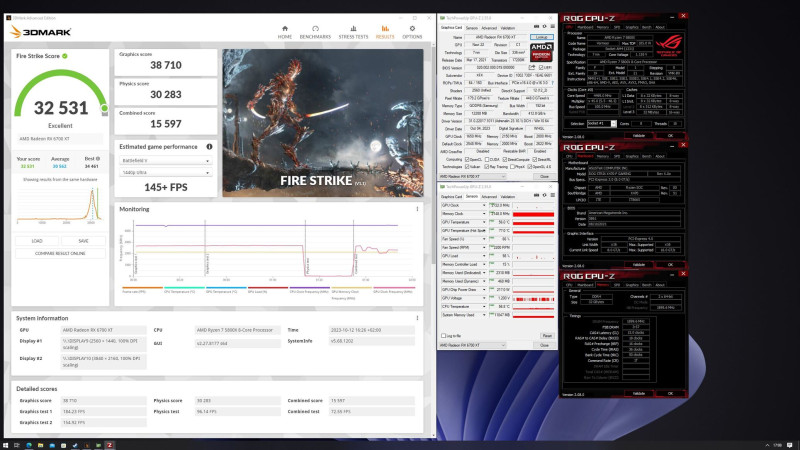Click the green verified check by Fire Strike Score
The width and height of the screenshot is (800, 450).
click(x=65, y=56)
